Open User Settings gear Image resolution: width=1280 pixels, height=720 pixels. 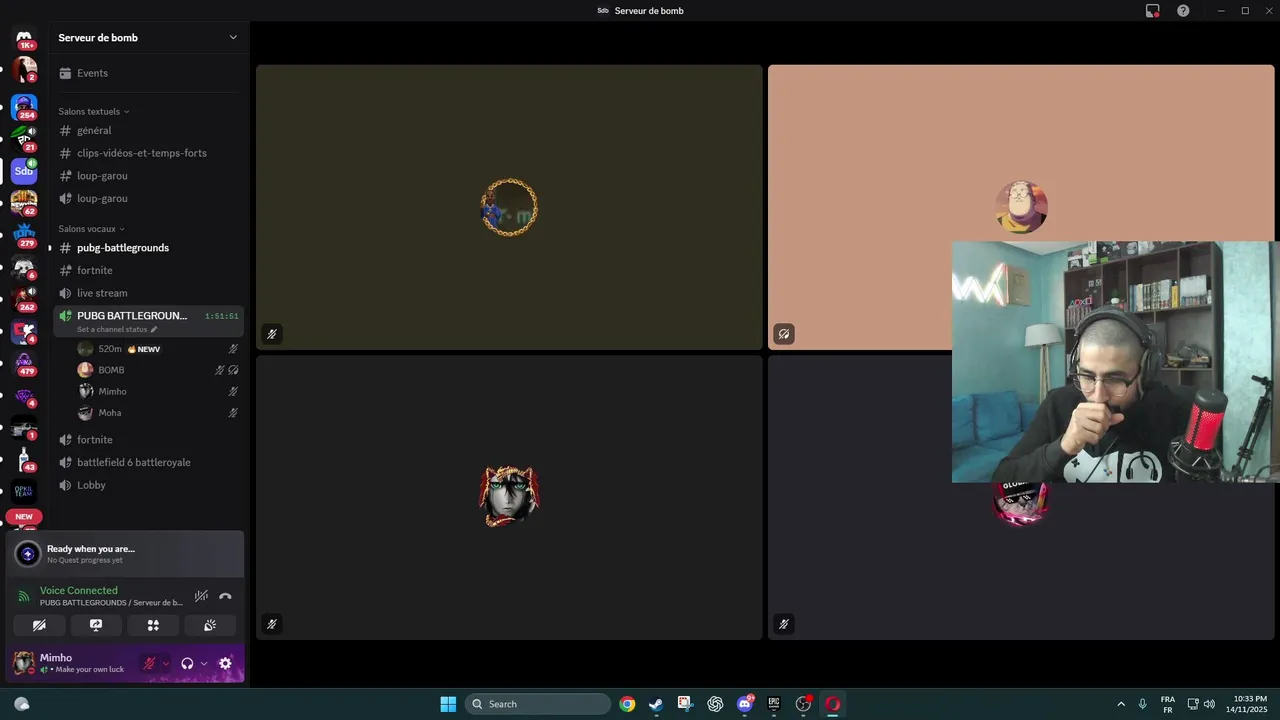pos(225,663)
